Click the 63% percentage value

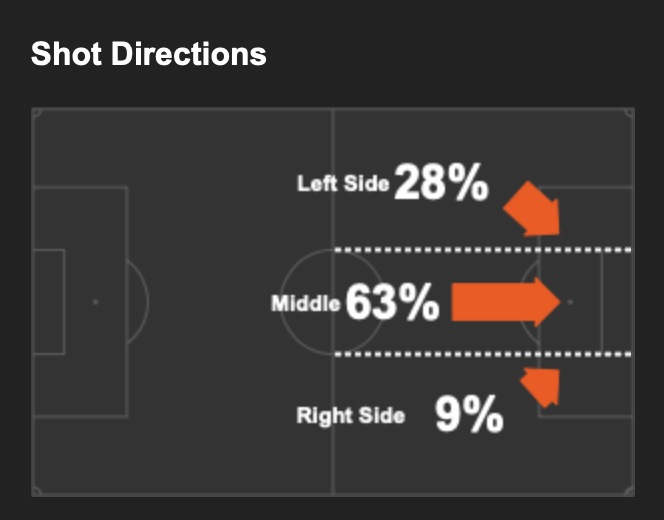pos(393,302)
